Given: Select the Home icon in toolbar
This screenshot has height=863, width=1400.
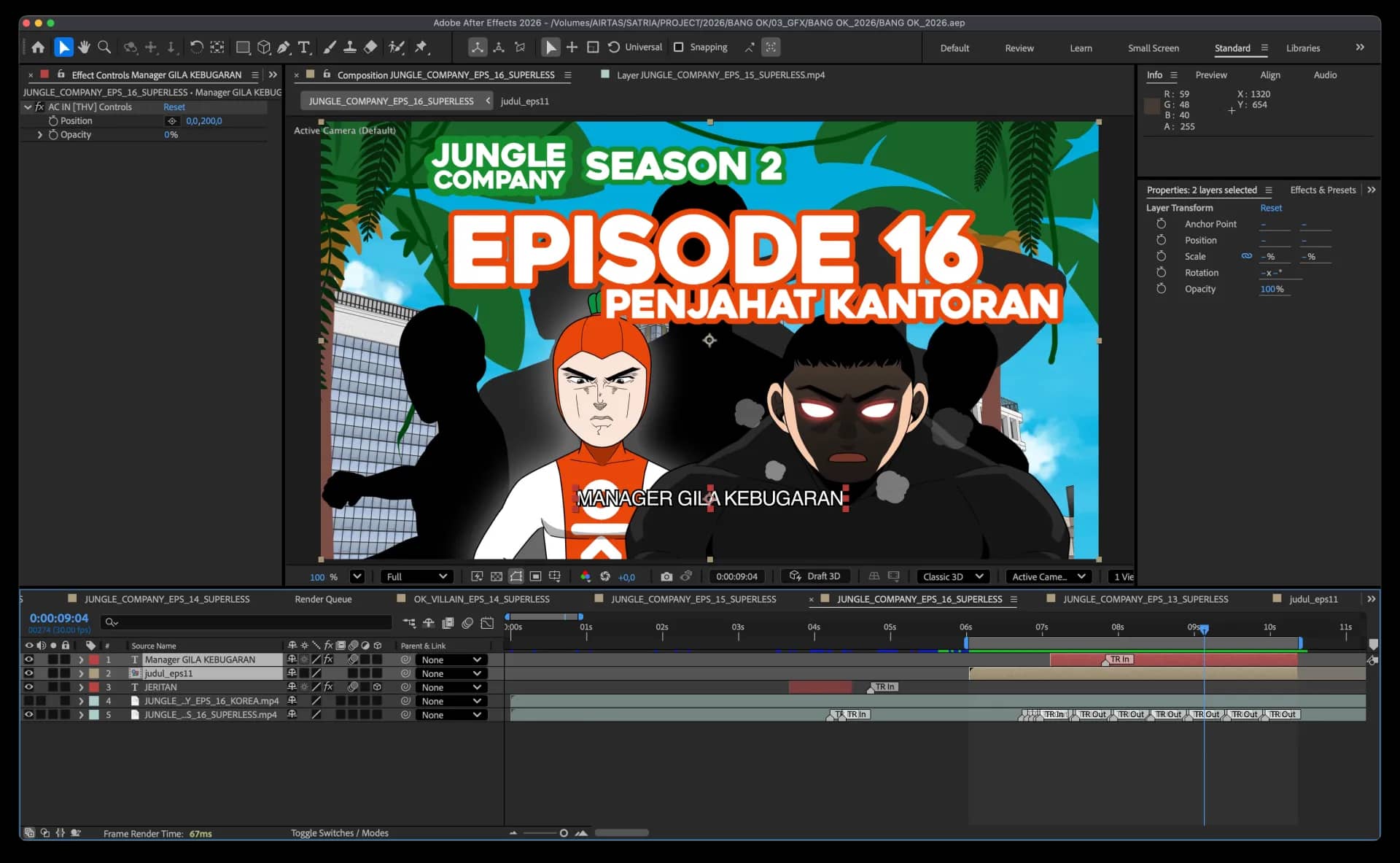Looking at the screenshot, I should [38, 47].
